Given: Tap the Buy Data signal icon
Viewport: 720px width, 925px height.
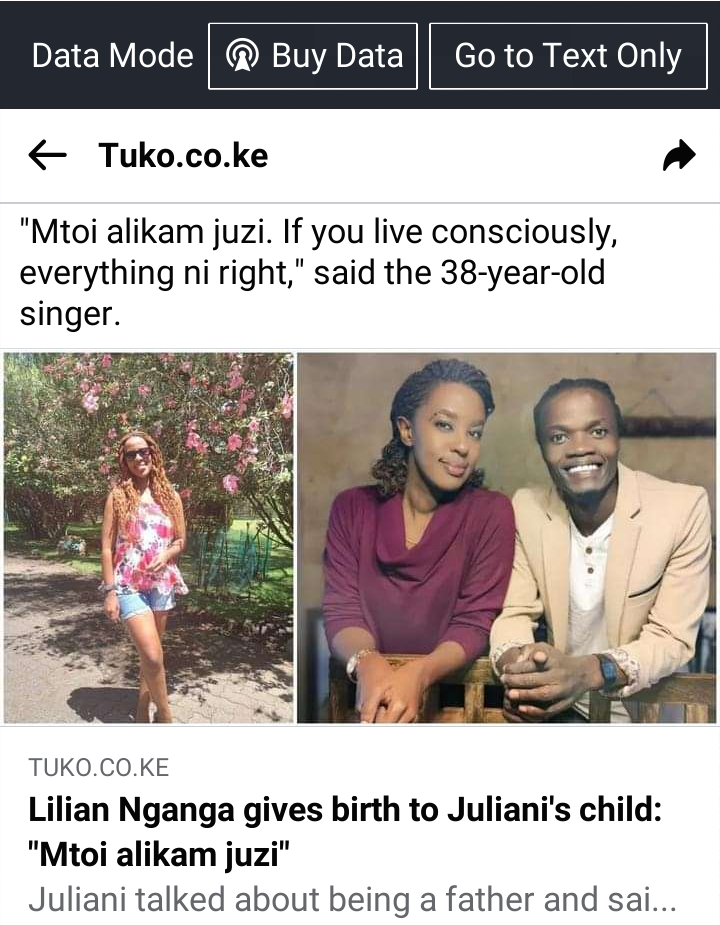Looking at the screenshot, I should point(242,56).
